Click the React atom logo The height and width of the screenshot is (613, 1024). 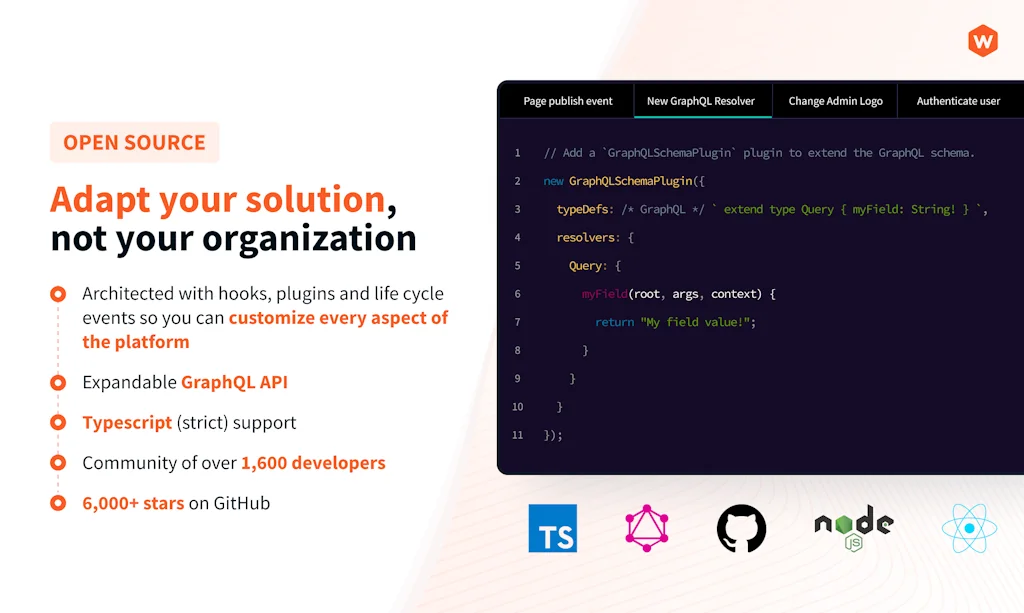(x=969, y=528)
